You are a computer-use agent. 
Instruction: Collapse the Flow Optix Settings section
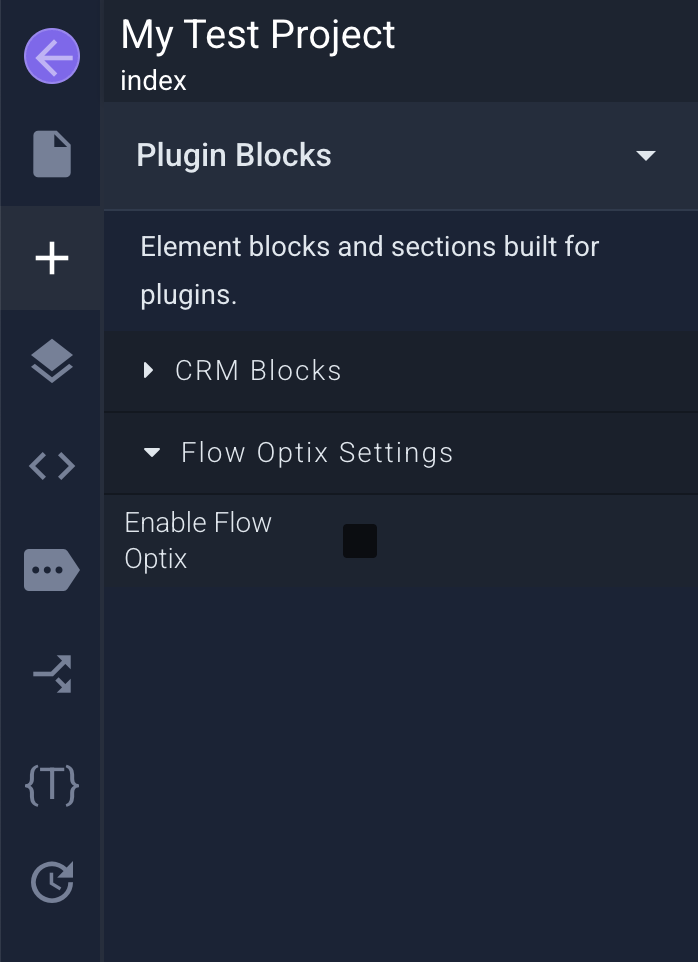click(151, 452)
